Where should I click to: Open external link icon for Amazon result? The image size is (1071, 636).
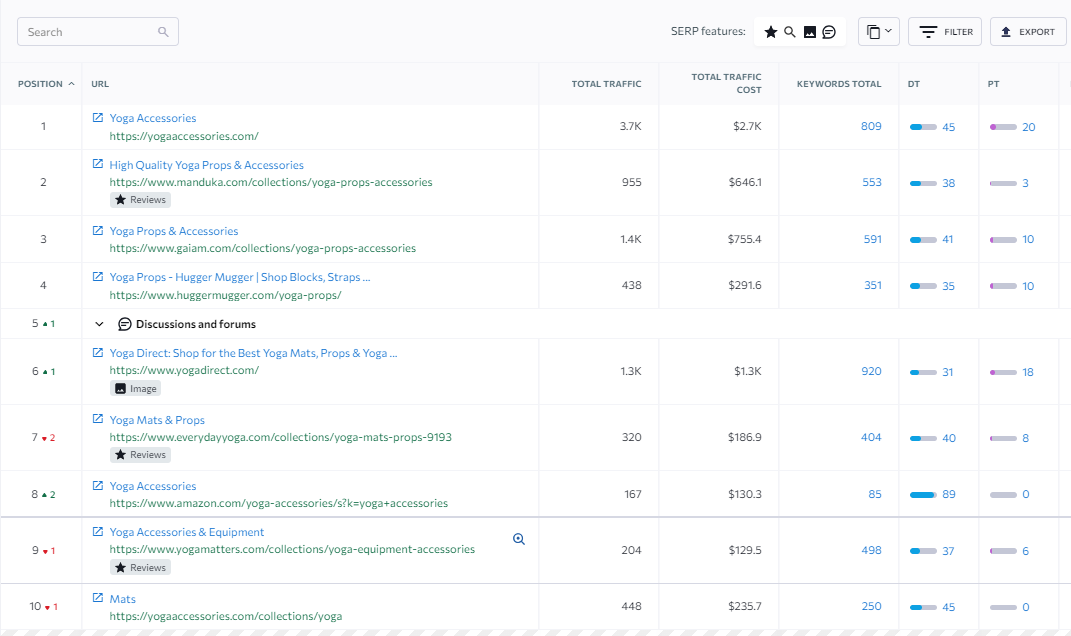(x=98, y=485)
